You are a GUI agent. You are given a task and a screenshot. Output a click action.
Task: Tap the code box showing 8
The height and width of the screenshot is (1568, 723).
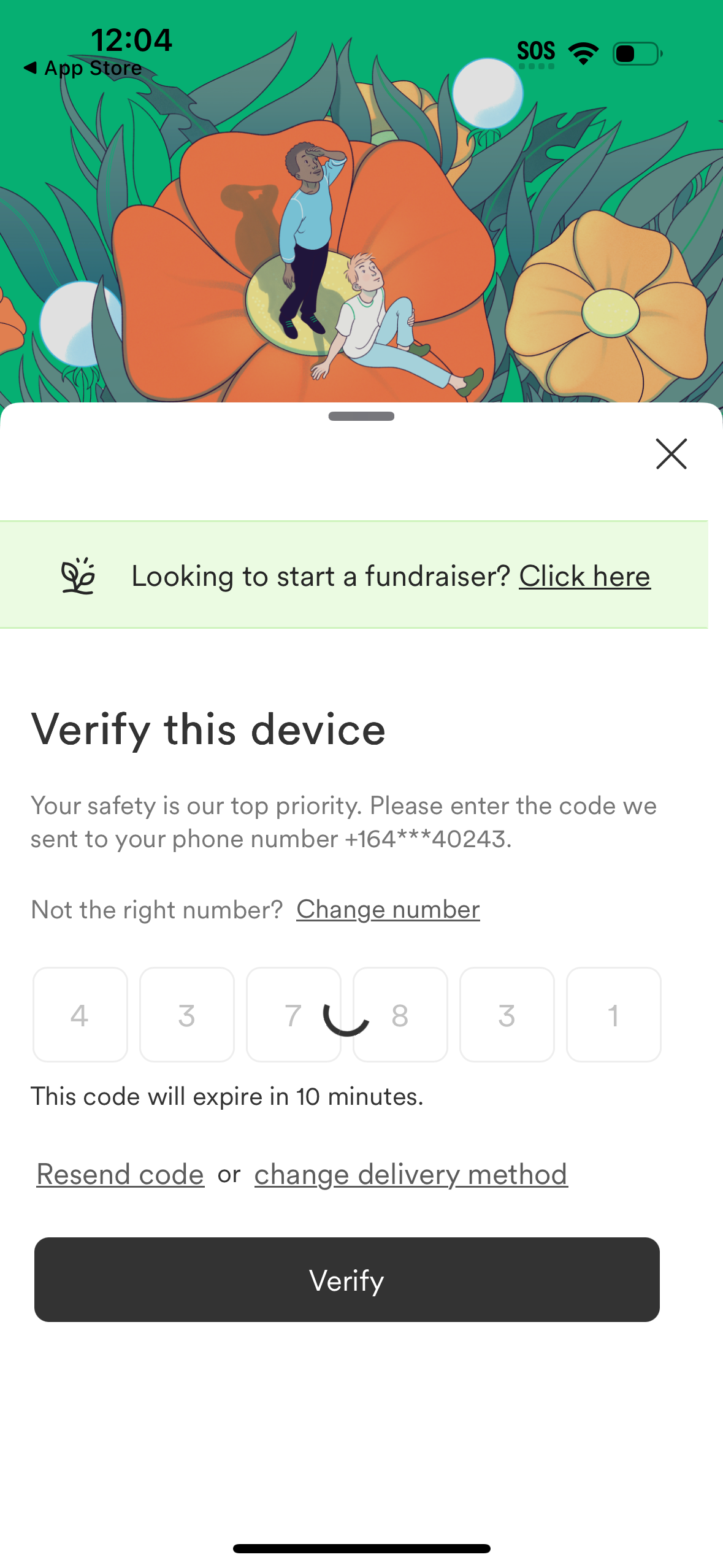[400, 1014]
